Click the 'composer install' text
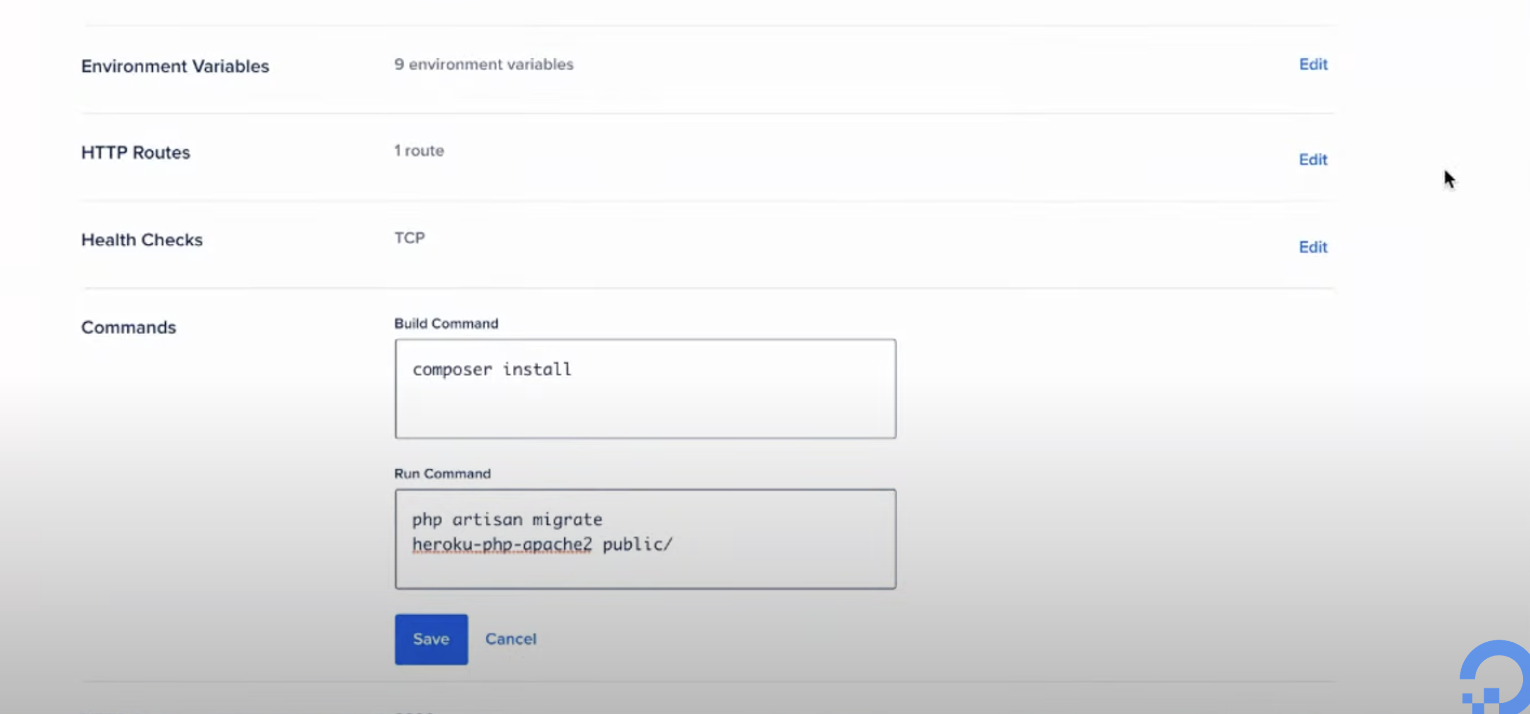The width and height of the screenshot is (1530, 714). click(492, 369)
